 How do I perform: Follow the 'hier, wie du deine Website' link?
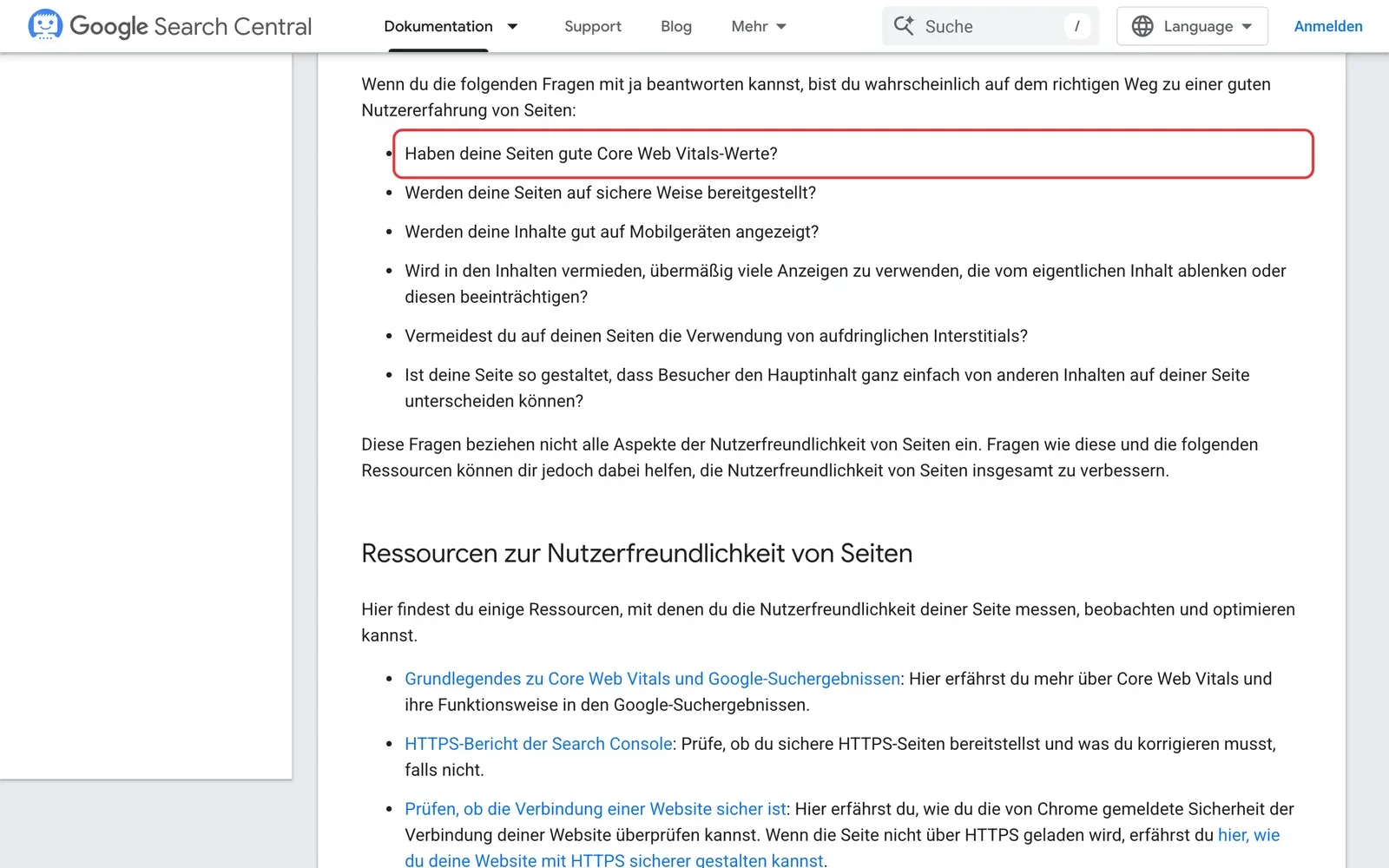click(1248, 835)
